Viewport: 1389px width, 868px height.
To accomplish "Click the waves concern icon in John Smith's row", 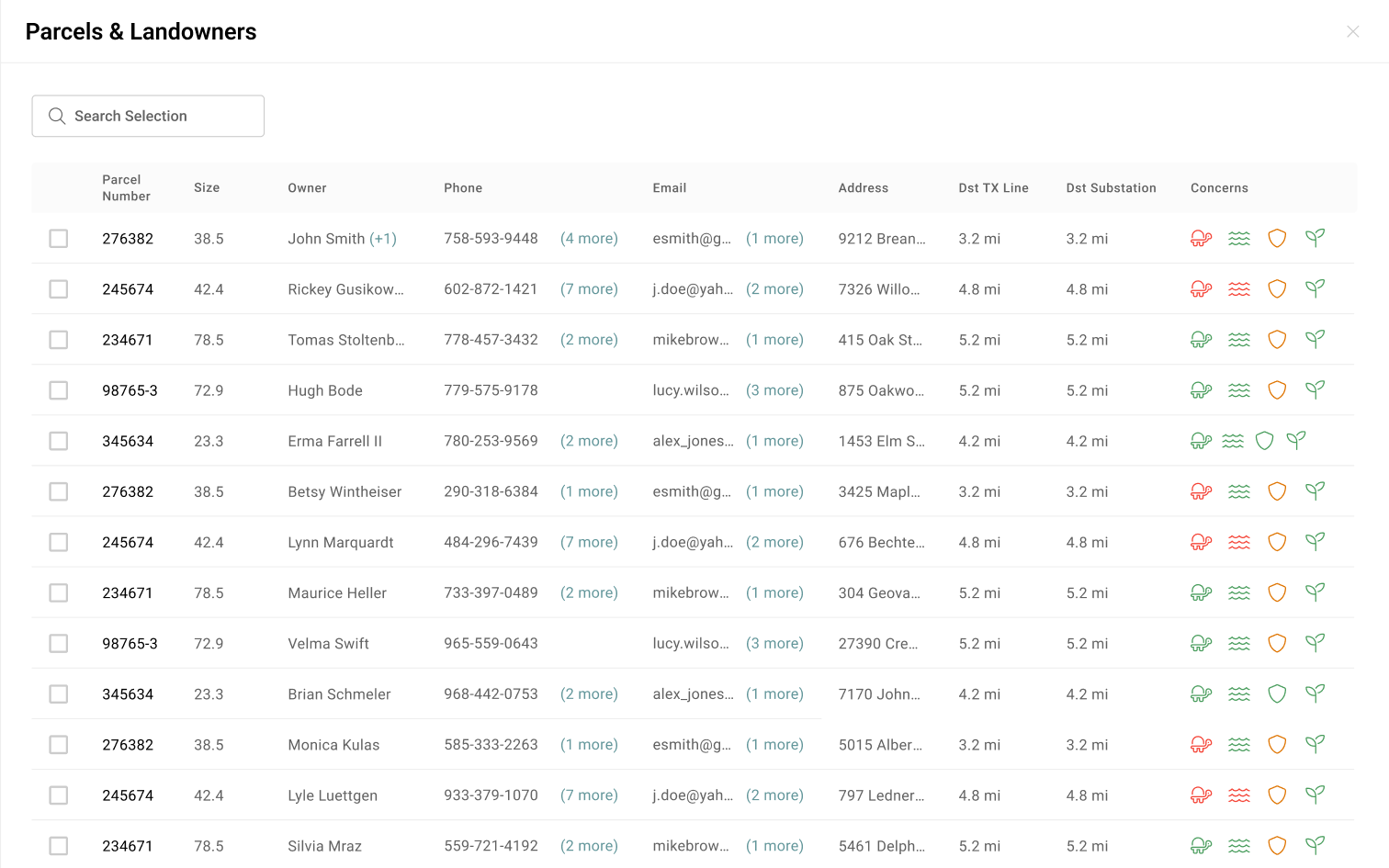I will (x=1239, y=239).
